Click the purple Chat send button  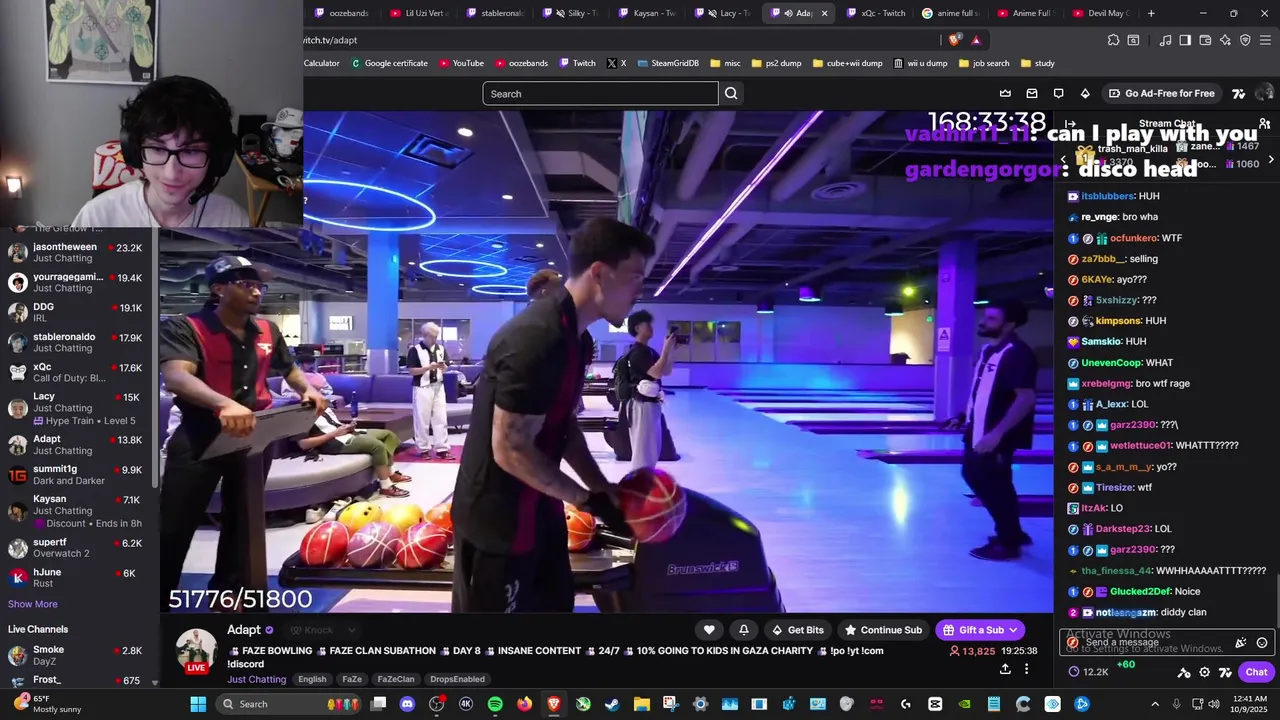(x=1256, y=672)
